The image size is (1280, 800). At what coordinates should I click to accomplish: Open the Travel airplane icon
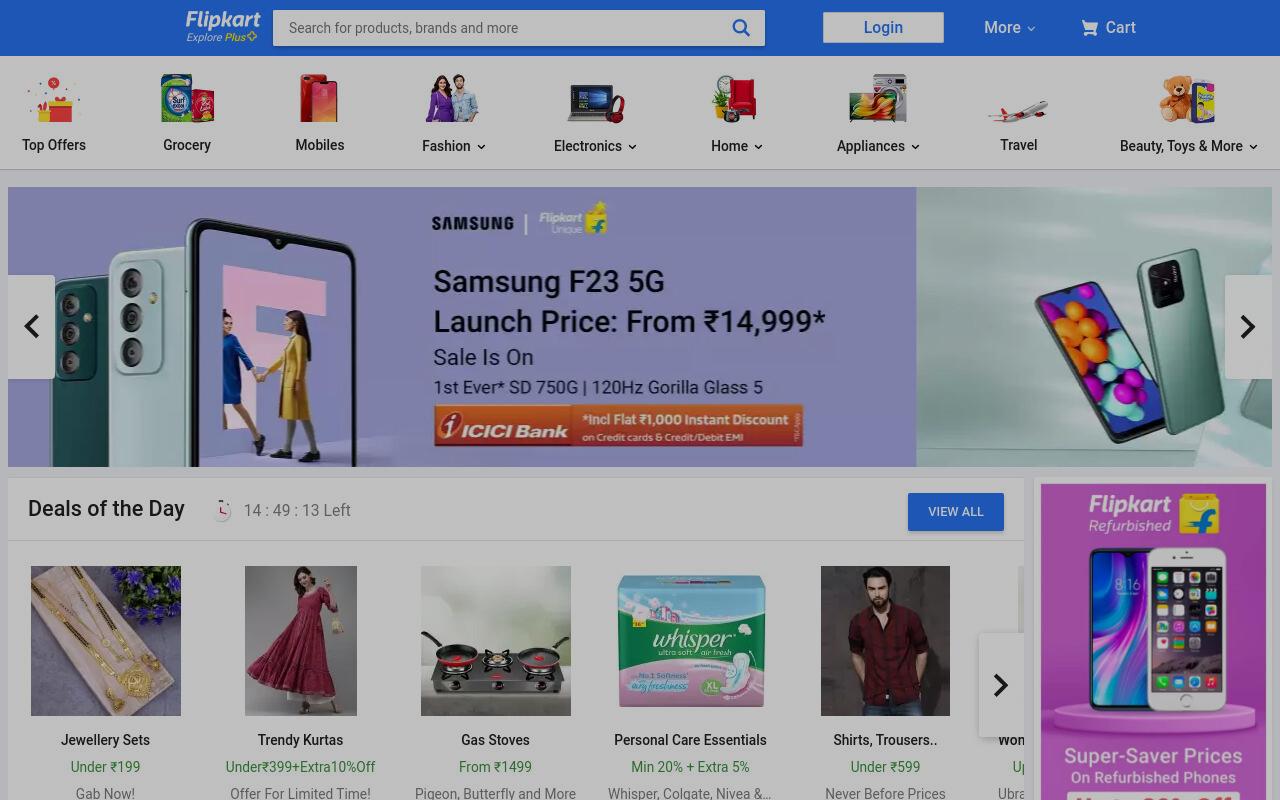[1018, 109]
